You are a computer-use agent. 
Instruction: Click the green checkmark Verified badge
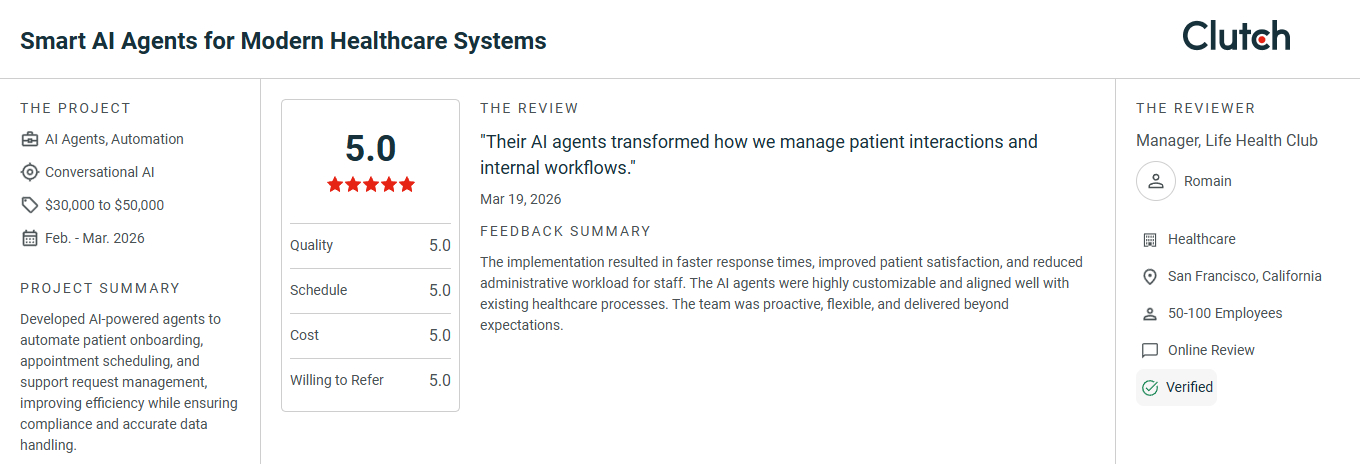[x=1176, y=387]
